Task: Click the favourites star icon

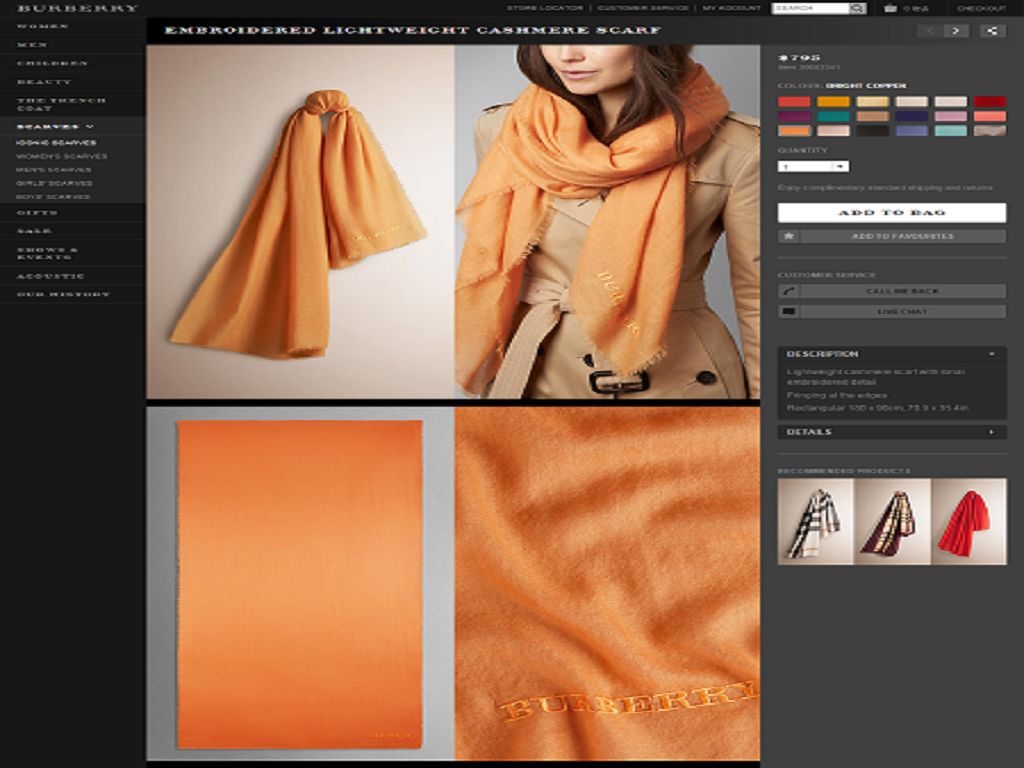Action: point(789,236)
